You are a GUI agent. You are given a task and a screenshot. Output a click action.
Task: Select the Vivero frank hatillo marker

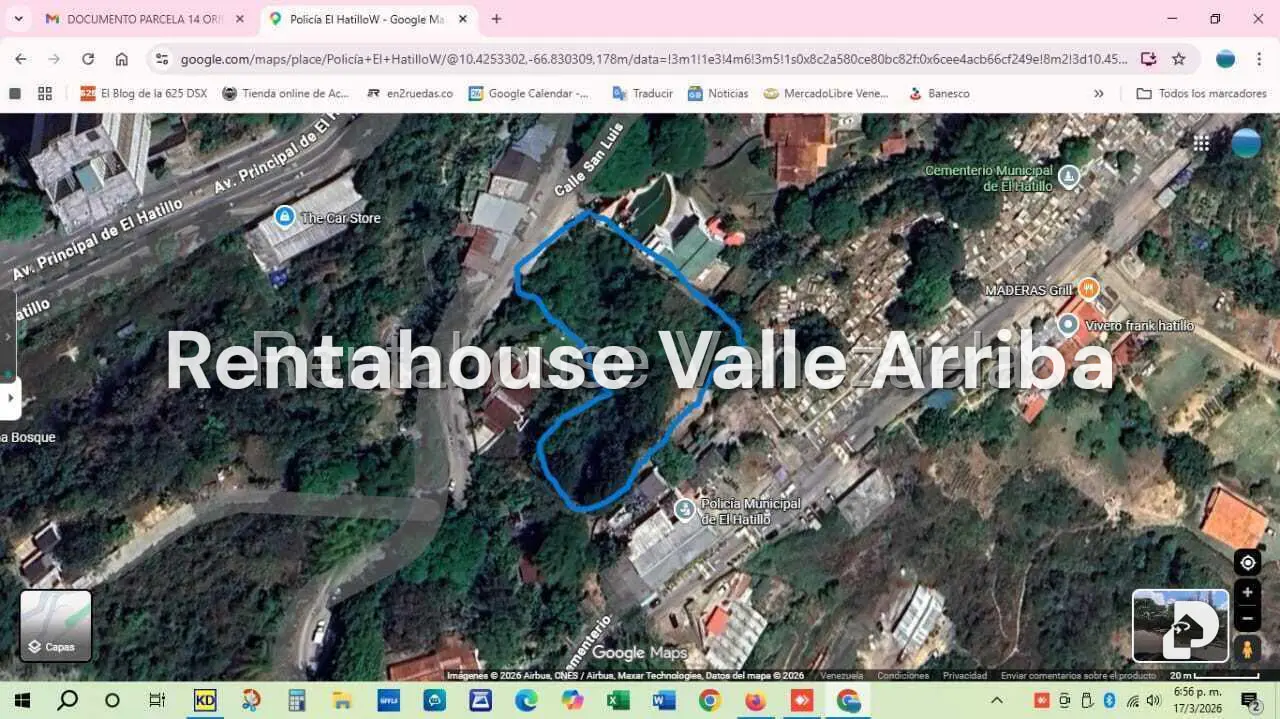click(1069, 325)
